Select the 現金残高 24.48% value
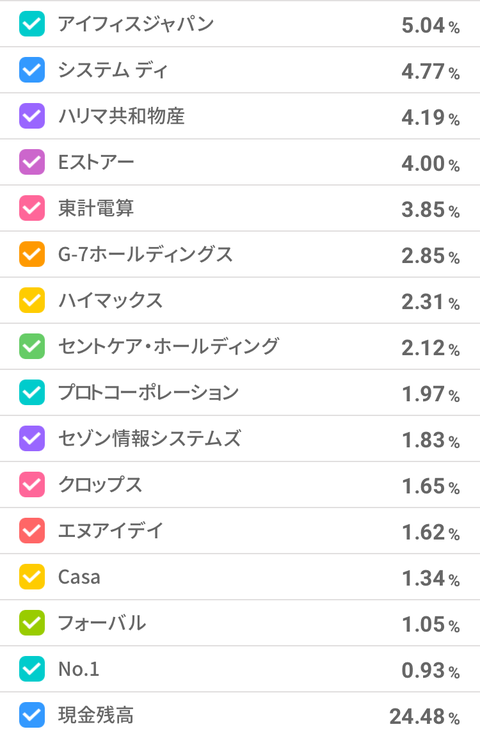480x736 pixels. (x=424, y=716)
